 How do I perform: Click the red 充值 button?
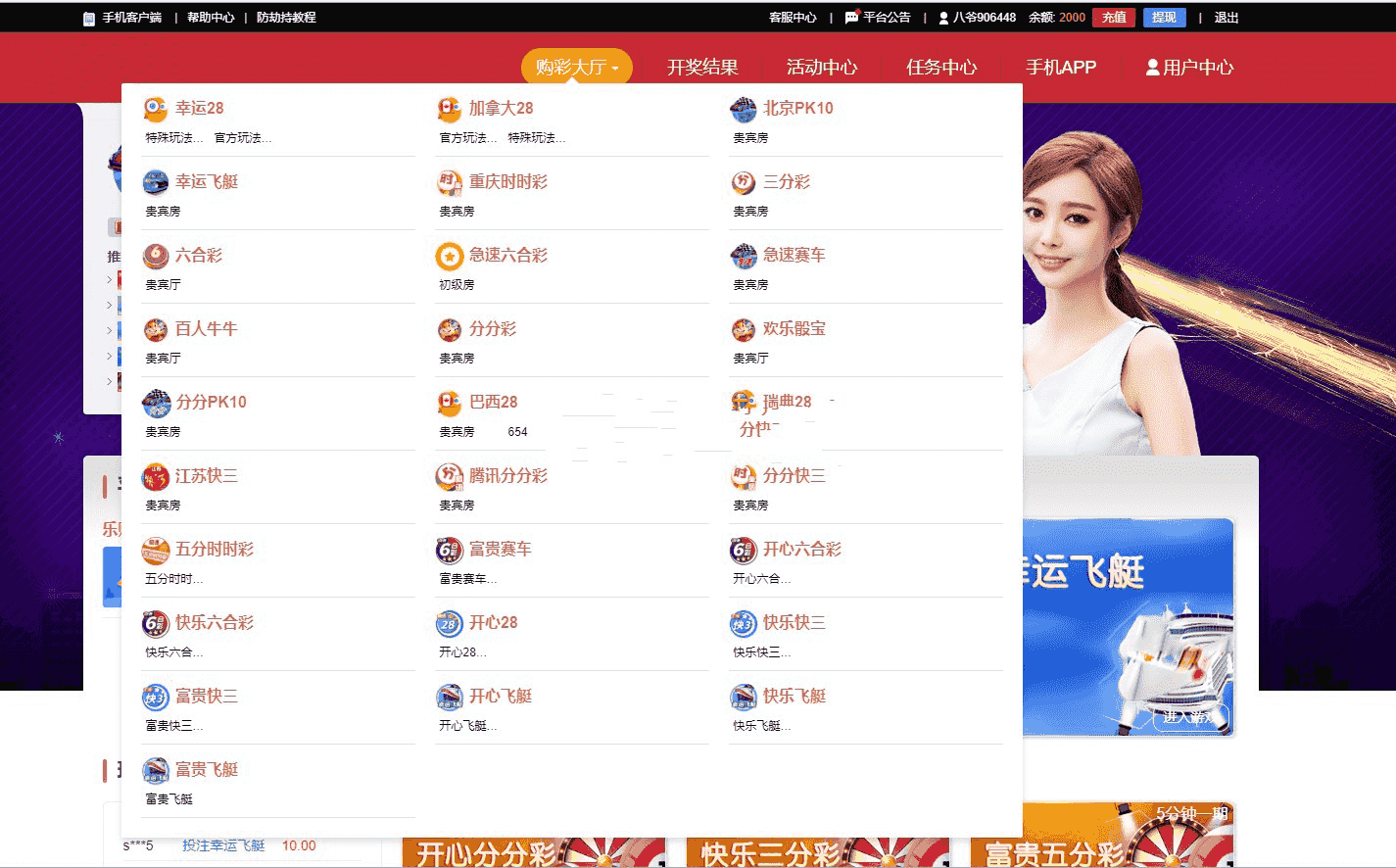(x=1114, y=18)
